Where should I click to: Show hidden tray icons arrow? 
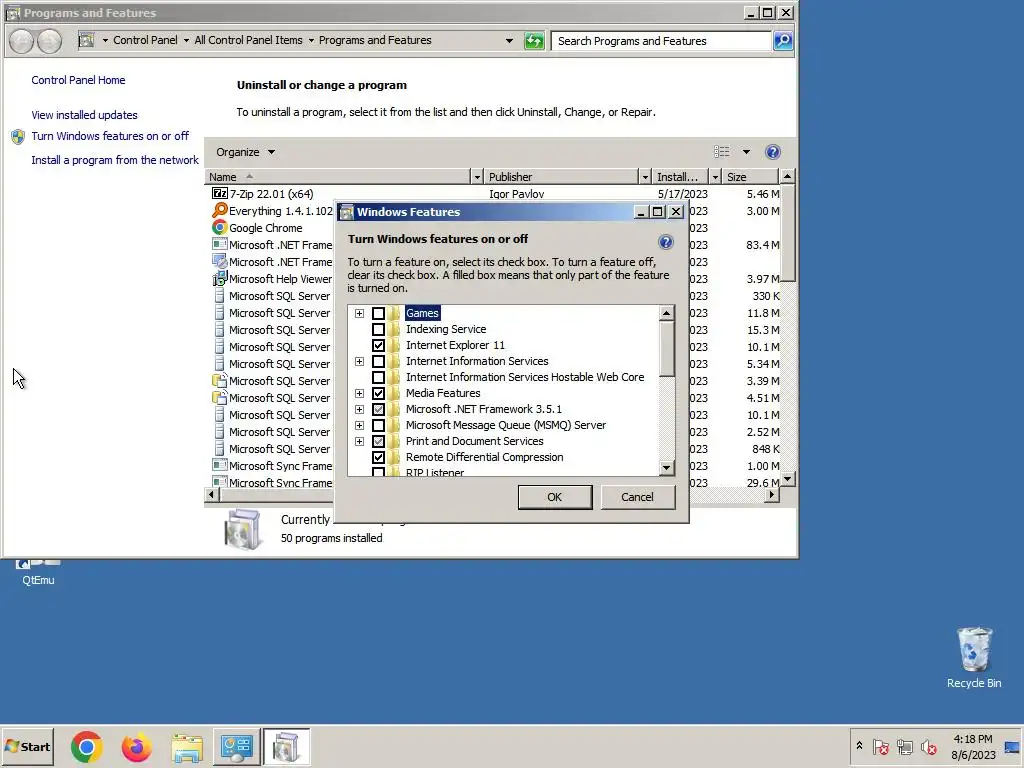(x=859, y=746)
